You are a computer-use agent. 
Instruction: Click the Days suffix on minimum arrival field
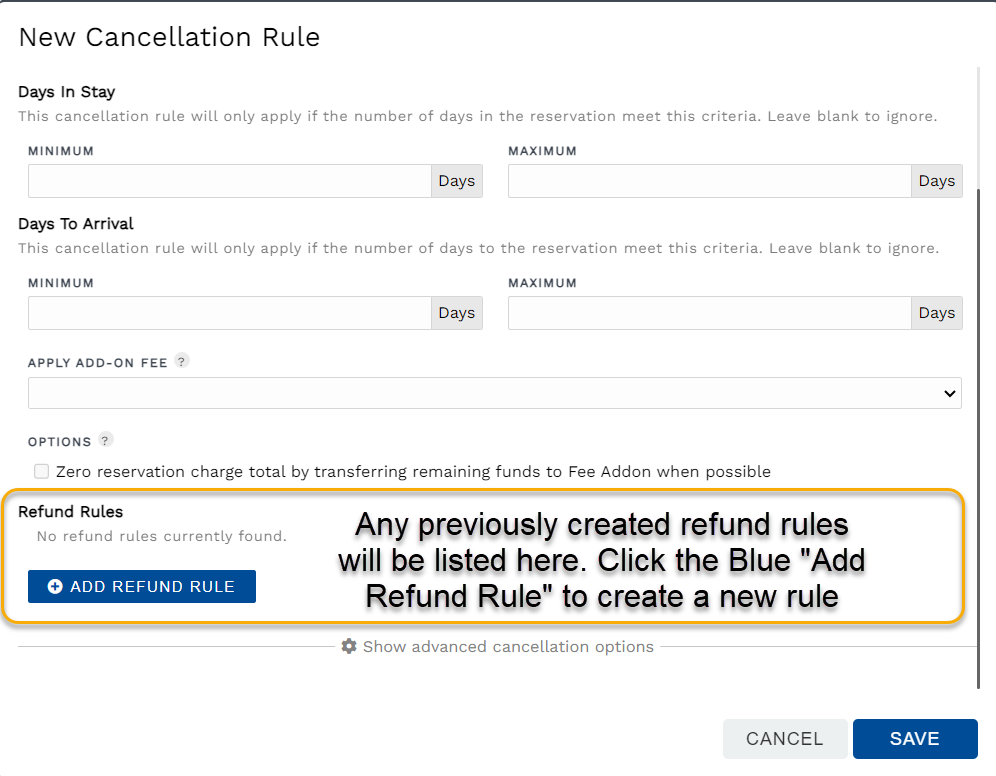456,312
